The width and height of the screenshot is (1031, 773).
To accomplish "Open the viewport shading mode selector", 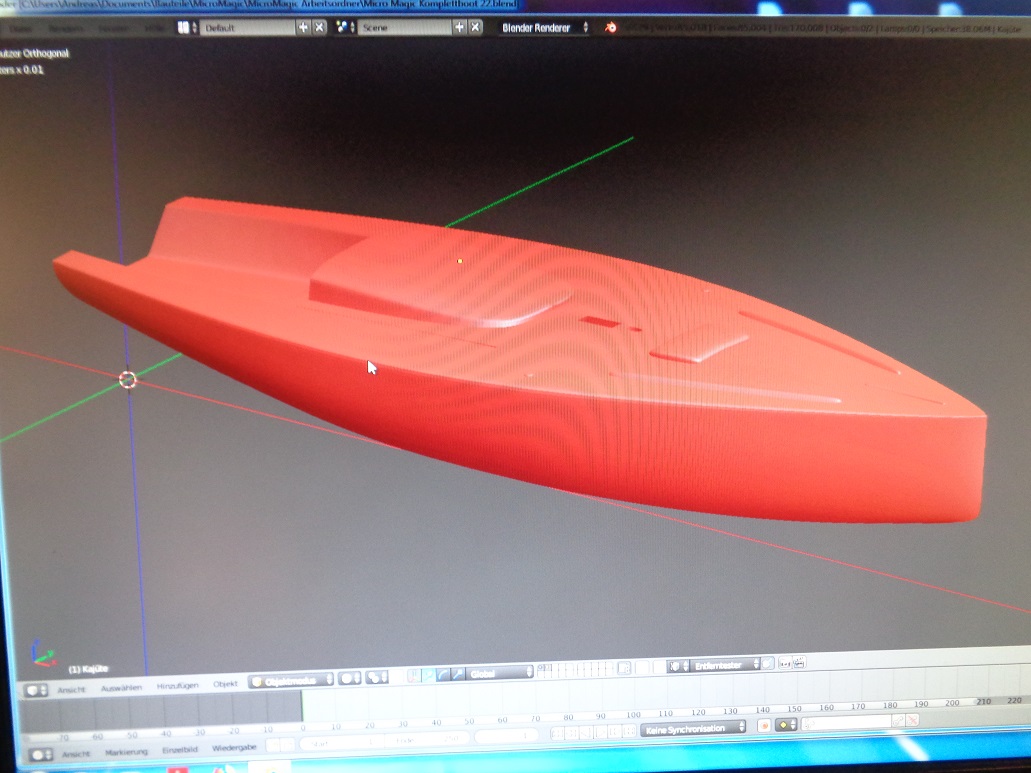I will (350, 678).
